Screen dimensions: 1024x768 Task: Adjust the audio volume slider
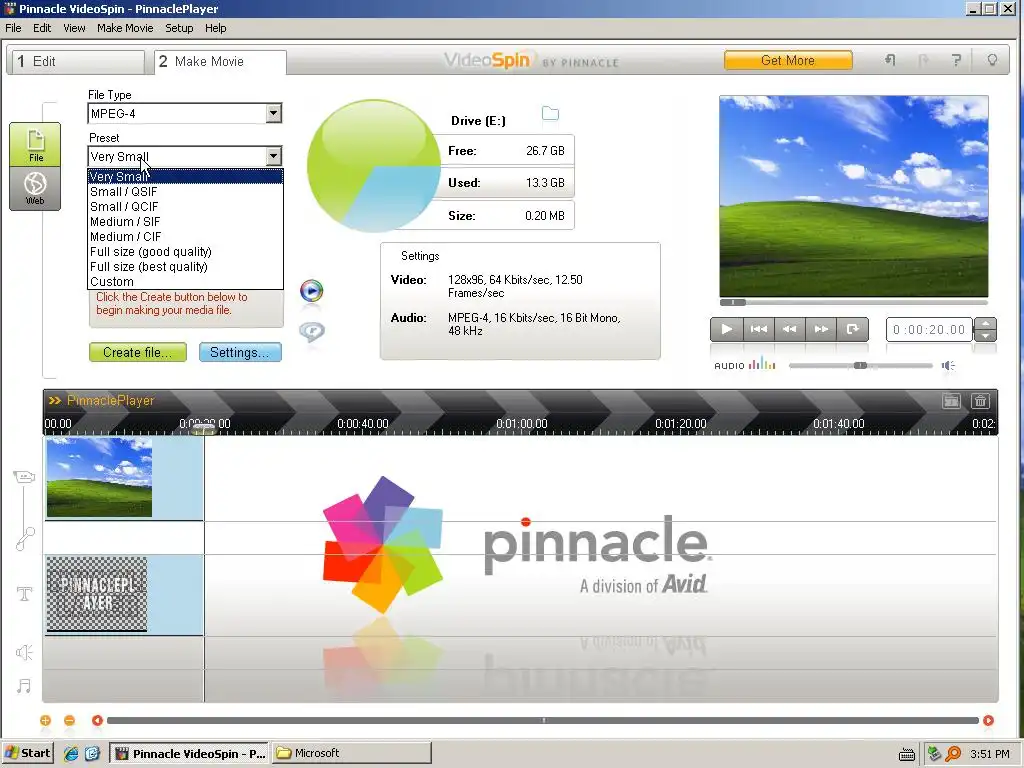click(861, 366)
